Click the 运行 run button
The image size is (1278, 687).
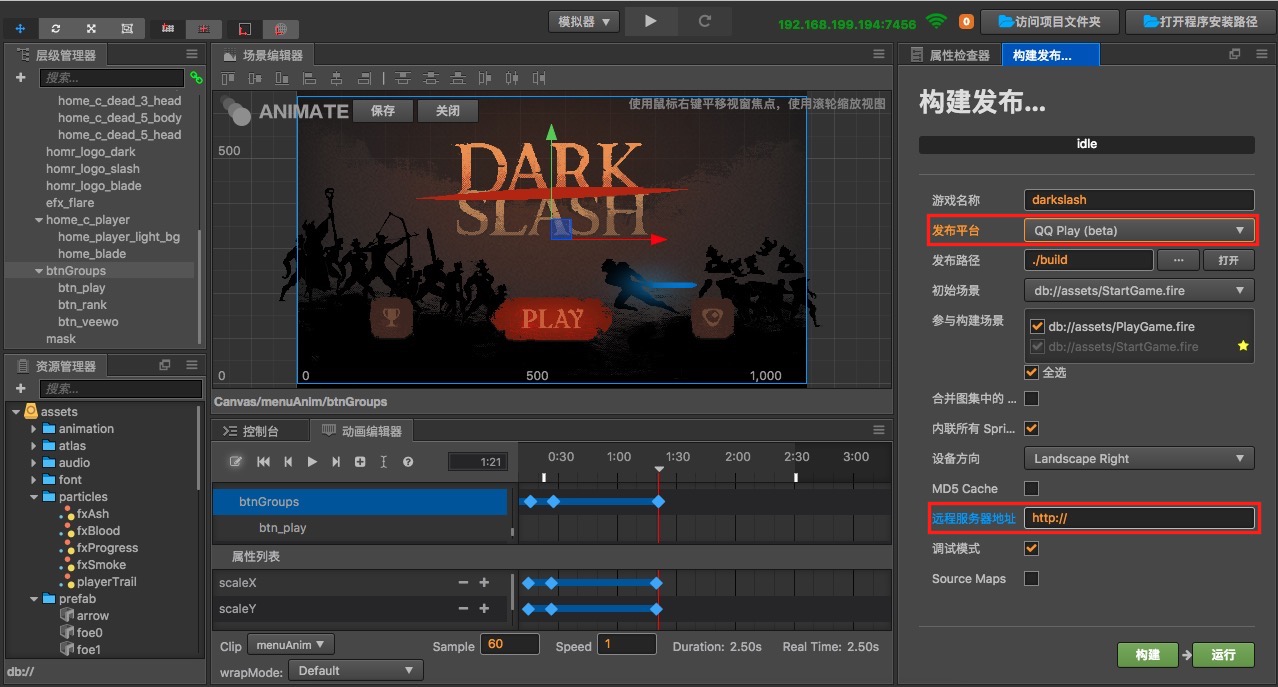point(1224,655)
